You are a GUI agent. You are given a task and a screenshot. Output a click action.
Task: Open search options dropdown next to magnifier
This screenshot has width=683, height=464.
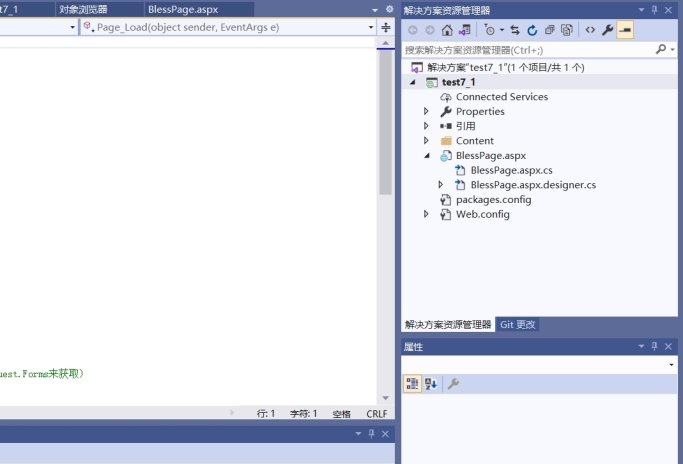click(x=673, y=50)
